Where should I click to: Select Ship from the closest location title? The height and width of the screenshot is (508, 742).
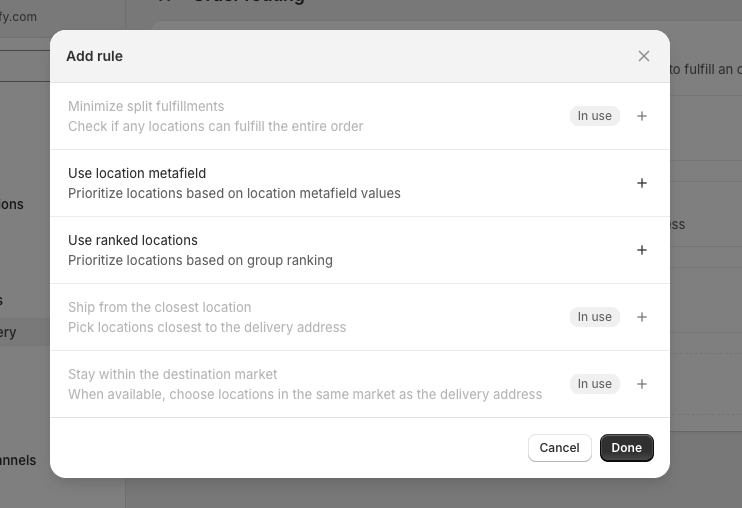(159, 307)
